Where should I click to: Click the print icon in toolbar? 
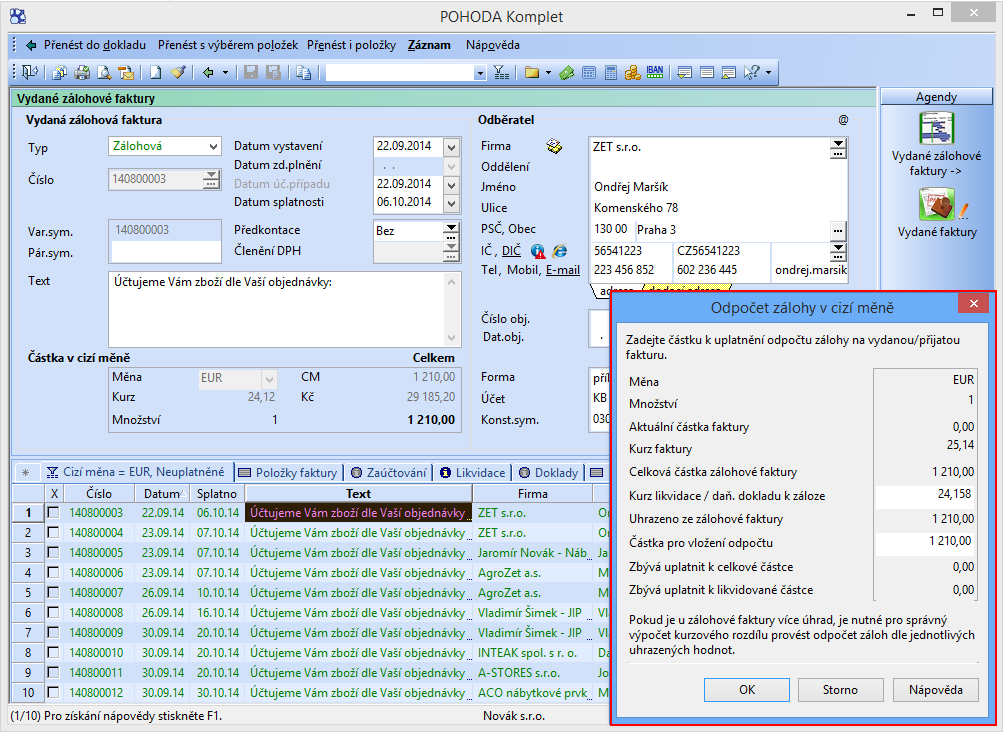pos(82,72)
